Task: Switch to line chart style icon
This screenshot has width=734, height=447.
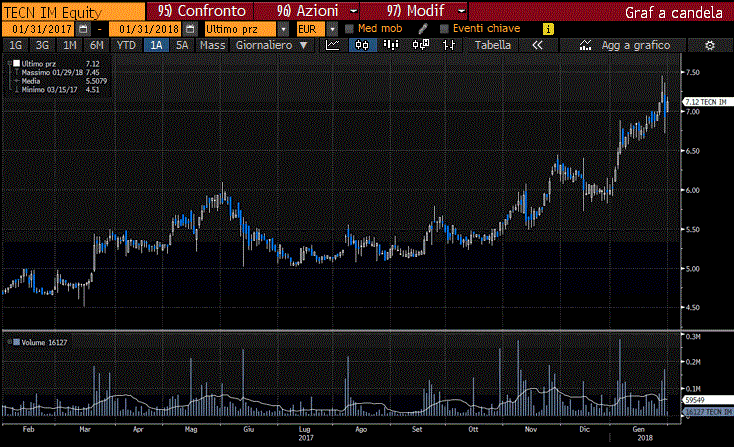Action: pos(333,46)
